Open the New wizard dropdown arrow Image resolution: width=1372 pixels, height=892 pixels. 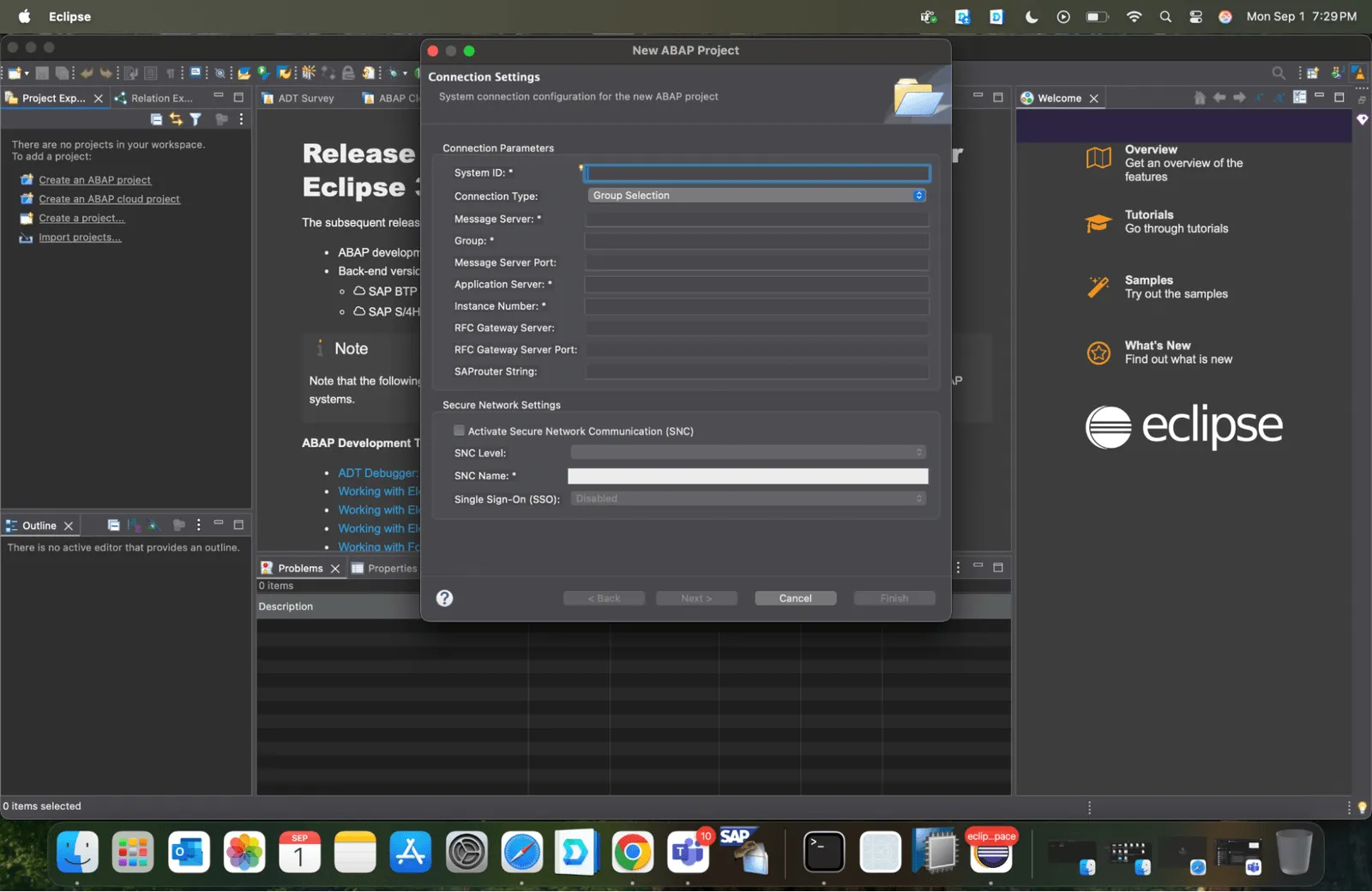[27, 73]
